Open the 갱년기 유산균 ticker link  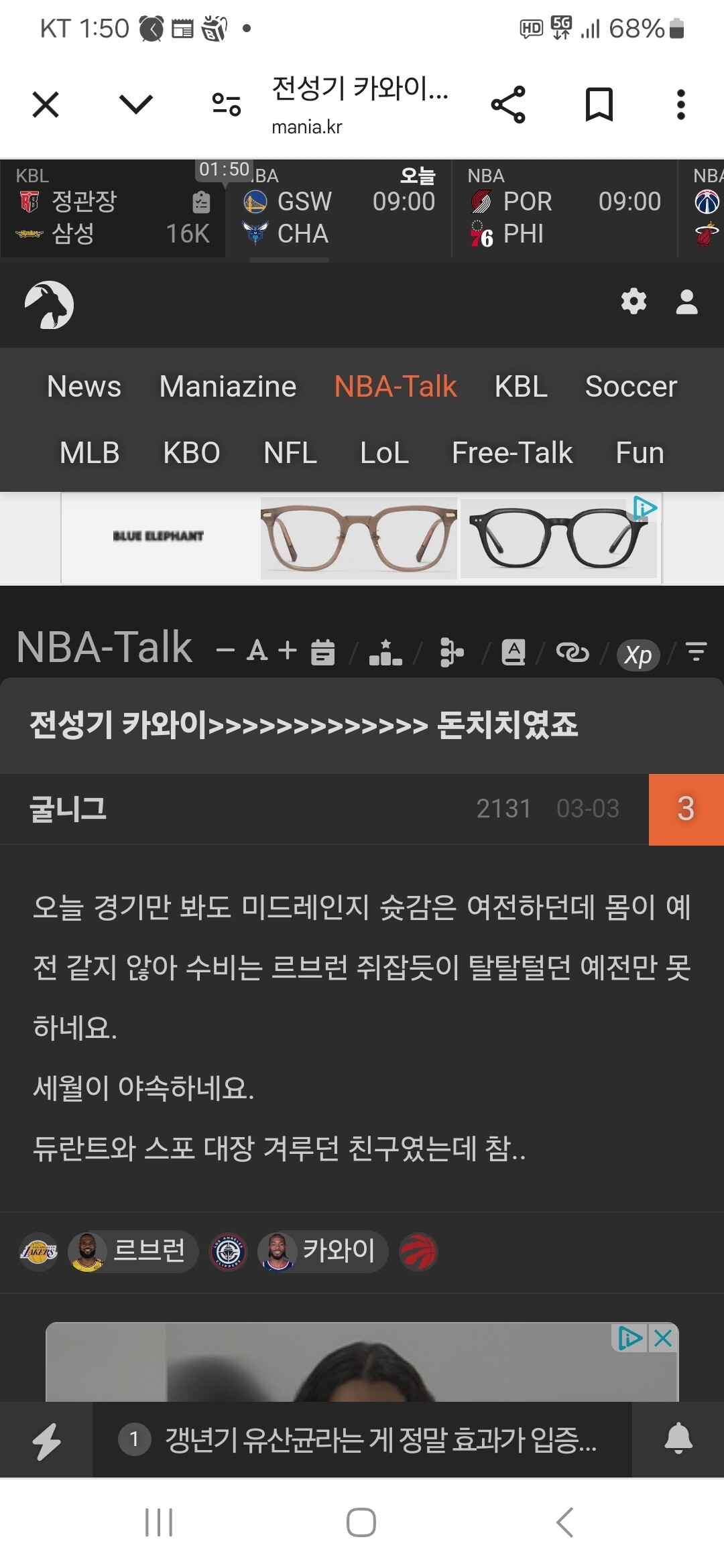tap(362, 1439)
